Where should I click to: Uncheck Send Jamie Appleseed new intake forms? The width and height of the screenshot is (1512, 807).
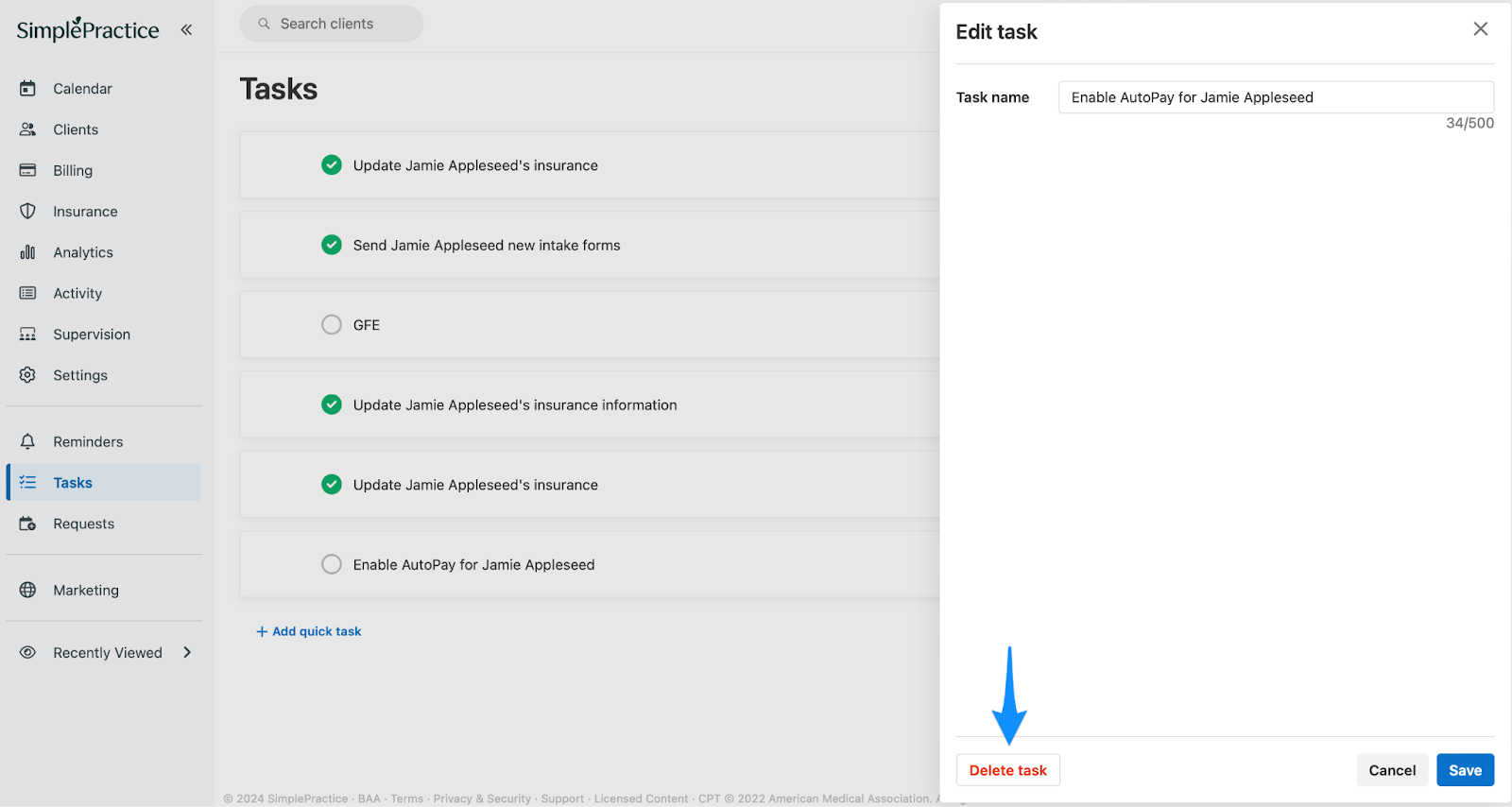[x=332, y=246]
